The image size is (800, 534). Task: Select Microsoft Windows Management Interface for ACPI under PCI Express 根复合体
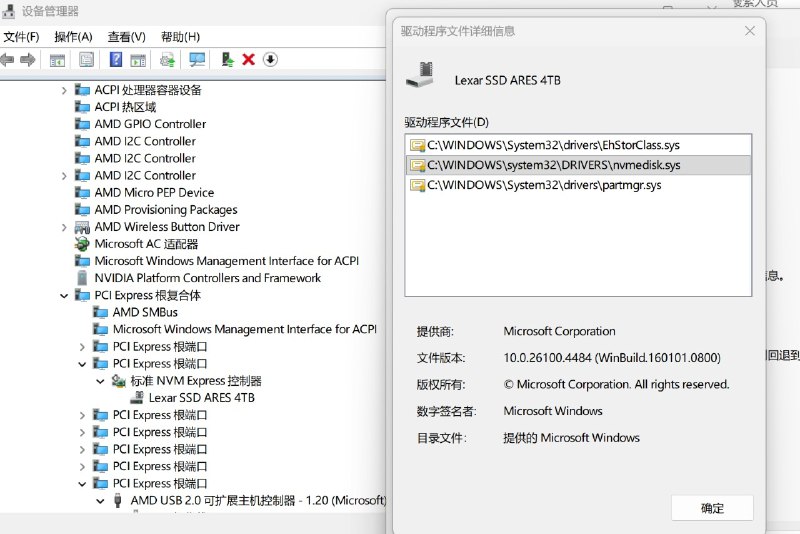[245, 329]
